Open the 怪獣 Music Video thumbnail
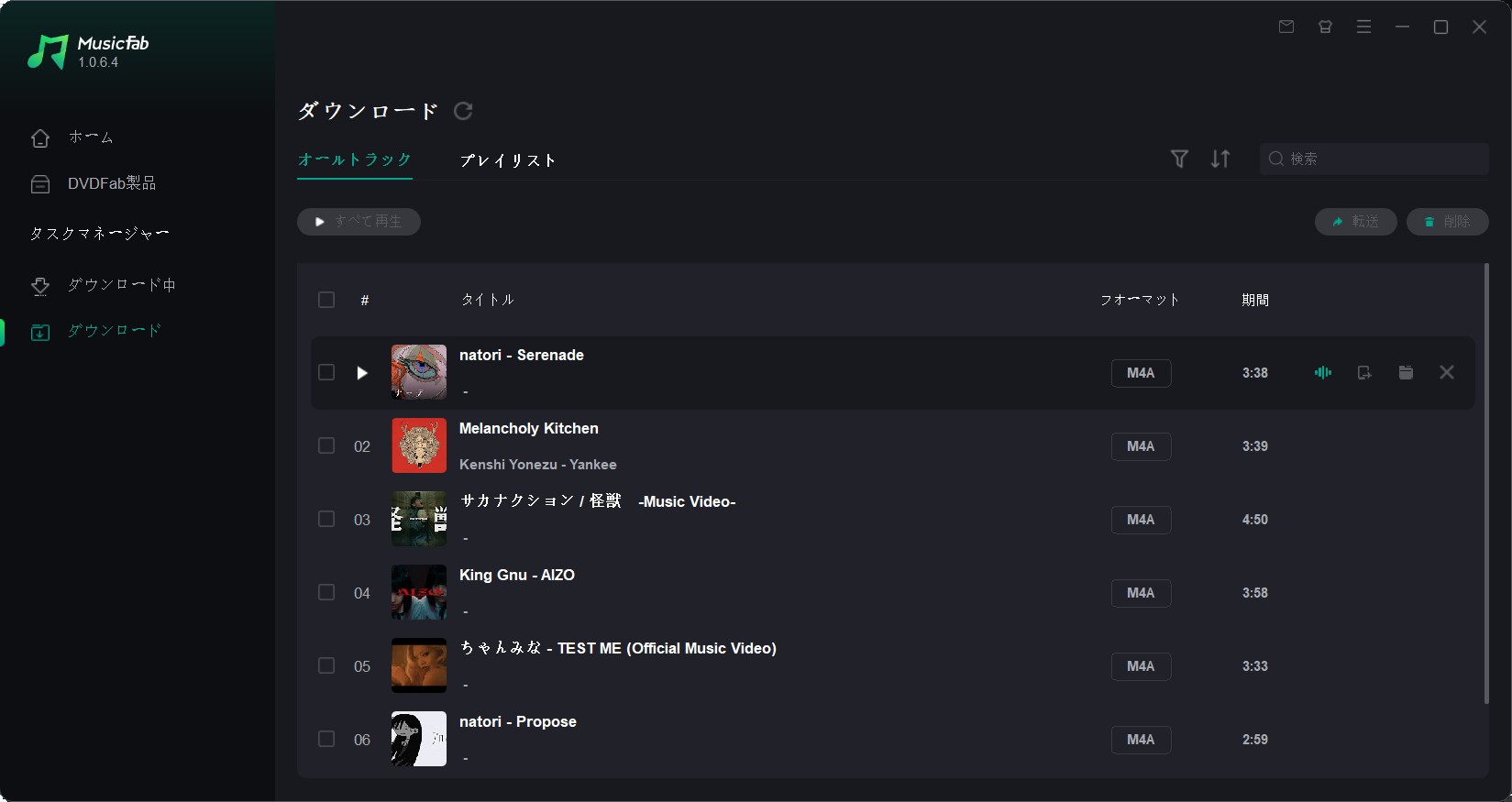The image size is (1512, 802). click(x=419, y=519)
